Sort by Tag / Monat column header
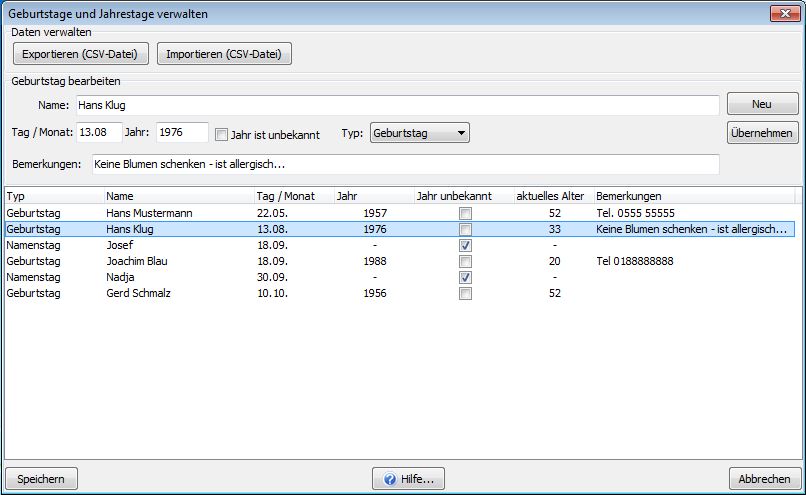Viewport: 806px width, 495px height. coord(295,196)
